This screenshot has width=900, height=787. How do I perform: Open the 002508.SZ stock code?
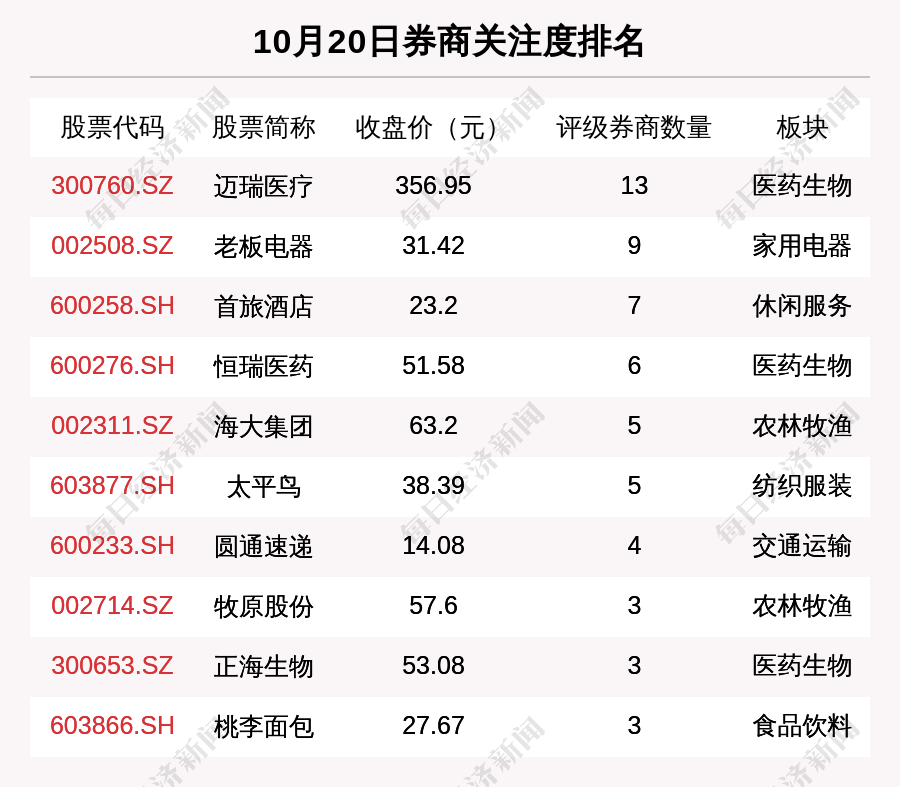pos(112,246)
